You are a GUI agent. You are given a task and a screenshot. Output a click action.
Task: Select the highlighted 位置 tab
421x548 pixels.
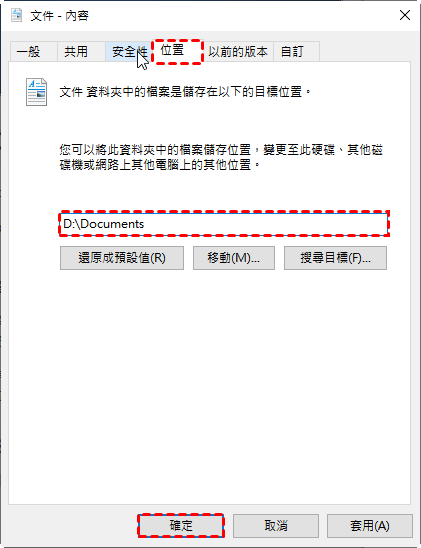tap(178, 51)
